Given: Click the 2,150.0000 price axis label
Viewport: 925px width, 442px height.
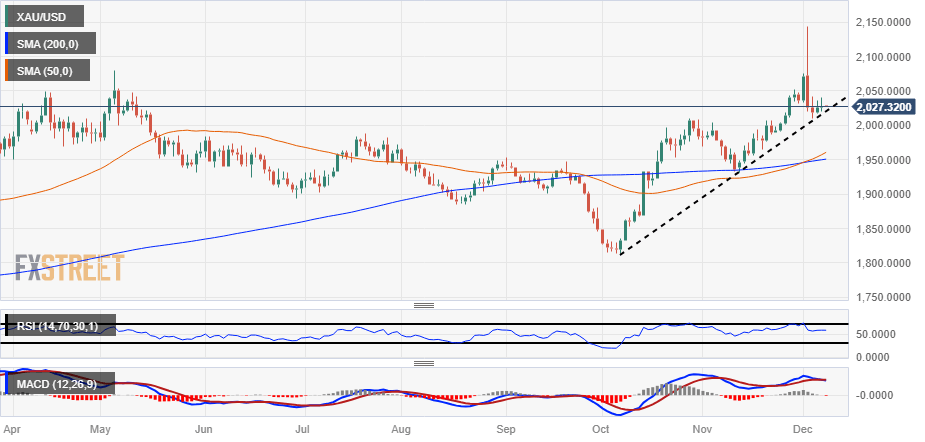Looking at the screenshot, I should (x=881, y=22).
